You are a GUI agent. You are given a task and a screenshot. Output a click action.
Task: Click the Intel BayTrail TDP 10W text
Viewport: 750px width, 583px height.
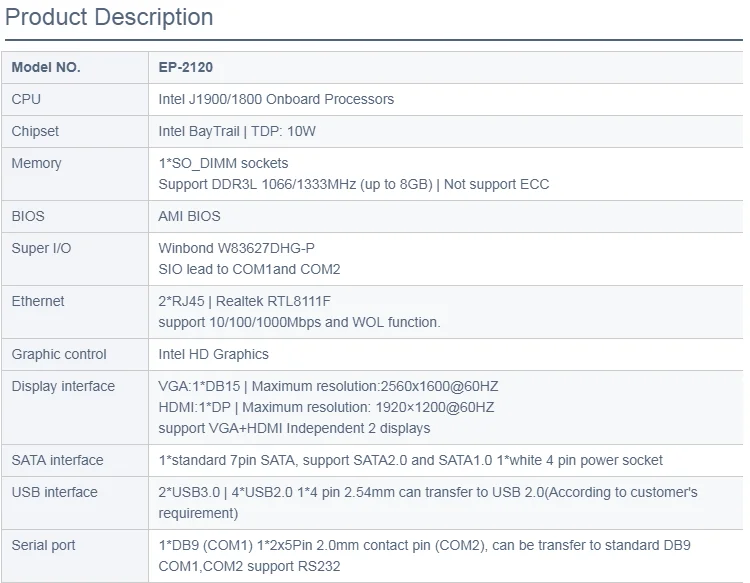coord(251,132)
